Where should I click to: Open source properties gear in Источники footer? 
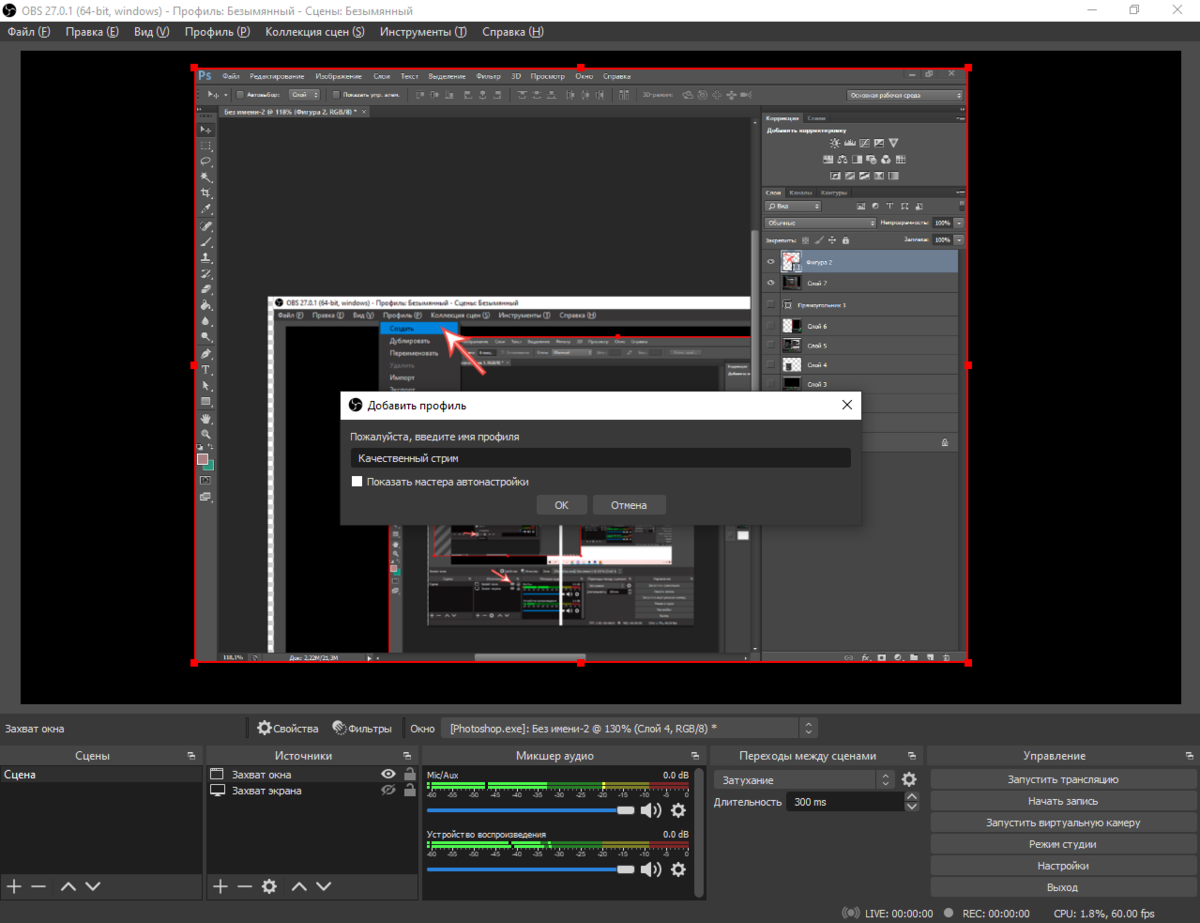269,886
